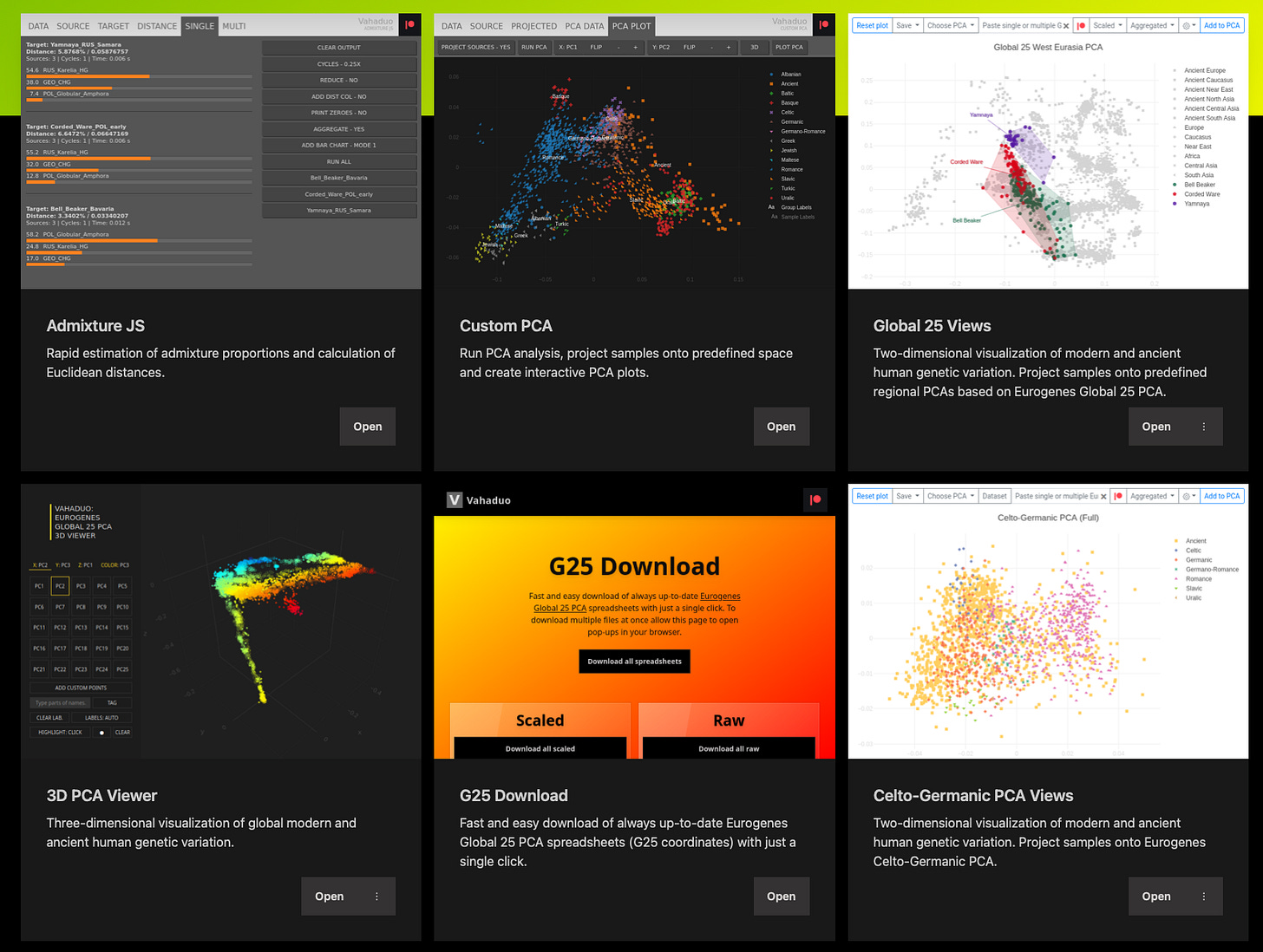
Task: Switch to TARGET tab in Admixture JS
Action: coord(114,26)
